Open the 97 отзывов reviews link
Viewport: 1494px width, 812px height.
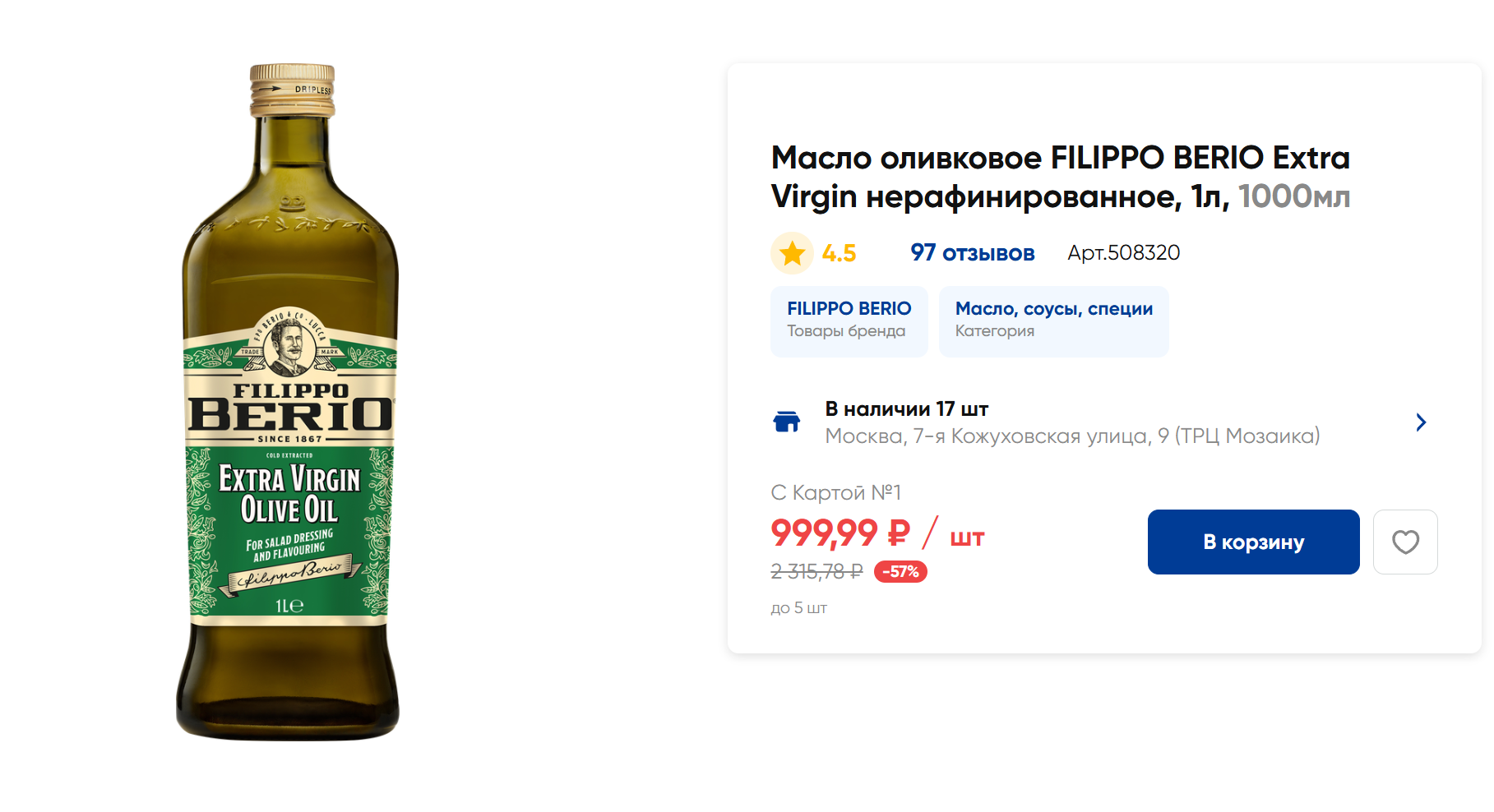[972, 253]
